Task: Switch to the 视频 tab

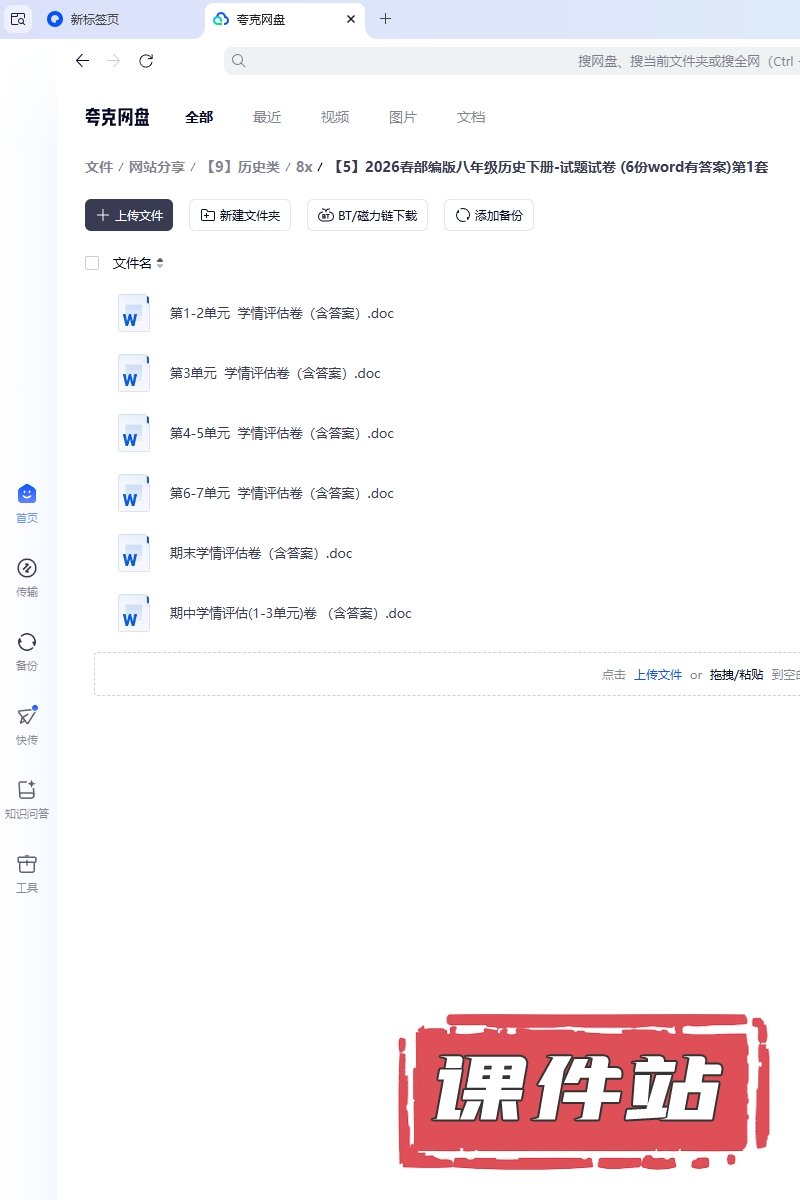Action: click(x=335, y=117)
